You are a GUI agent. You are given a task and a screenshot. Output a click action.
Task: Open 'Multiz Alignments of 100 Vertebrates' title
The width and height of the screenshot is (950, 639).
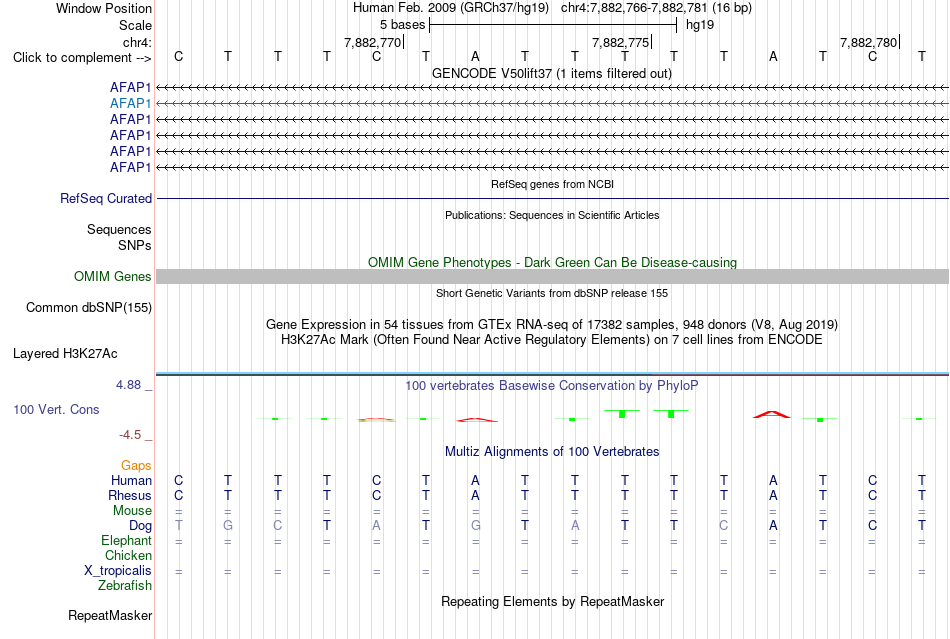[552, 451]
